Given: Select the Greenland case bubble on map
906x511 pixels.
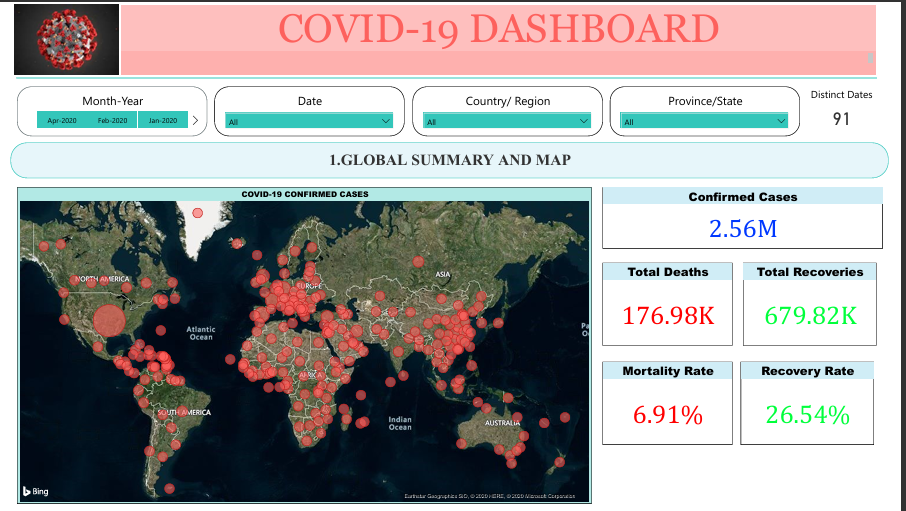Looking at the screenshot, I should (197, 213).
